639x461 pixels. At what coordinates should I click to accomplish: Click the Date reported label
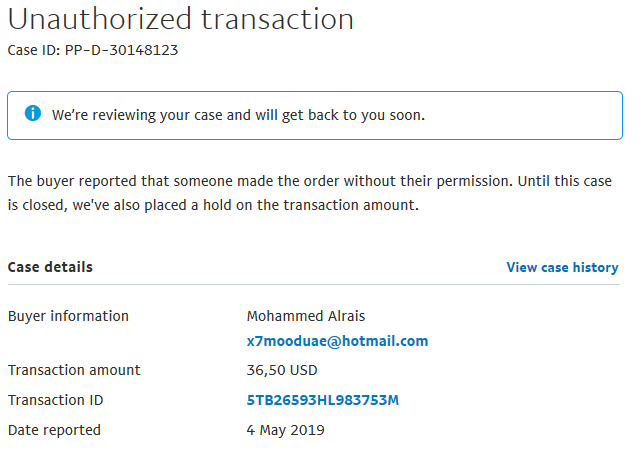coord(54,430)
